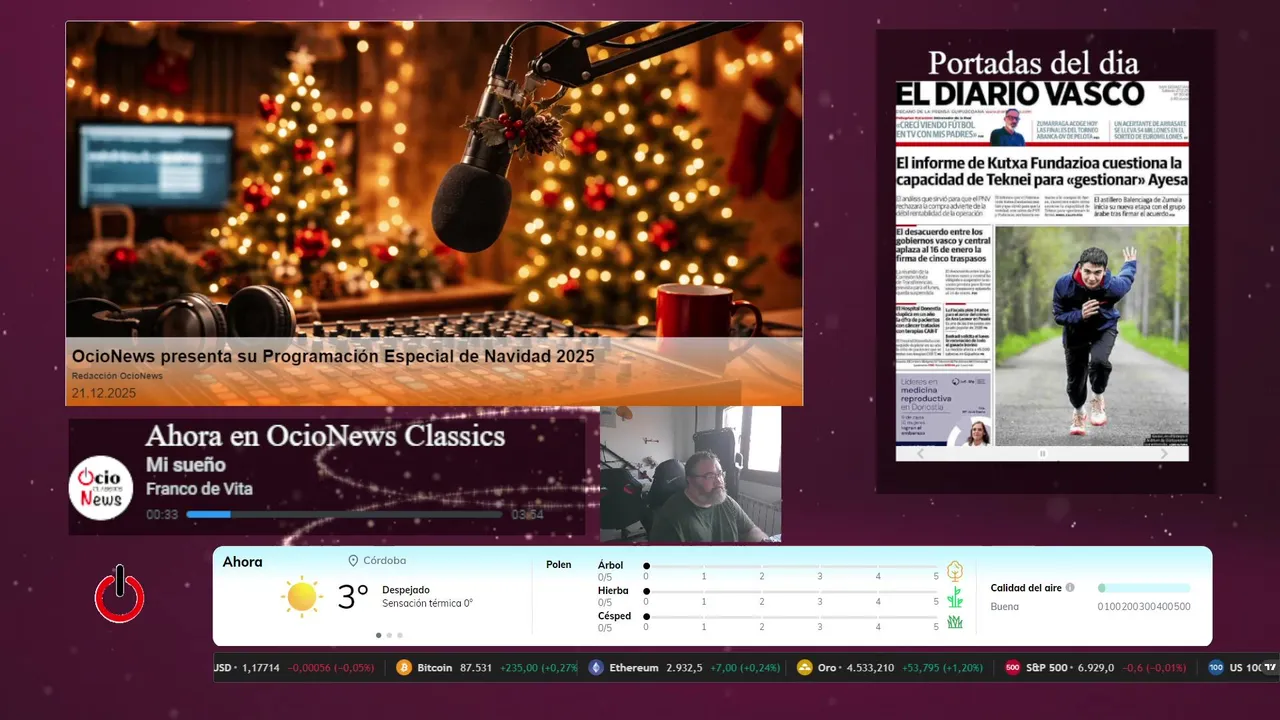Click the Bitcoin ticker name
1280x720 pixels.
coord(435,668)
